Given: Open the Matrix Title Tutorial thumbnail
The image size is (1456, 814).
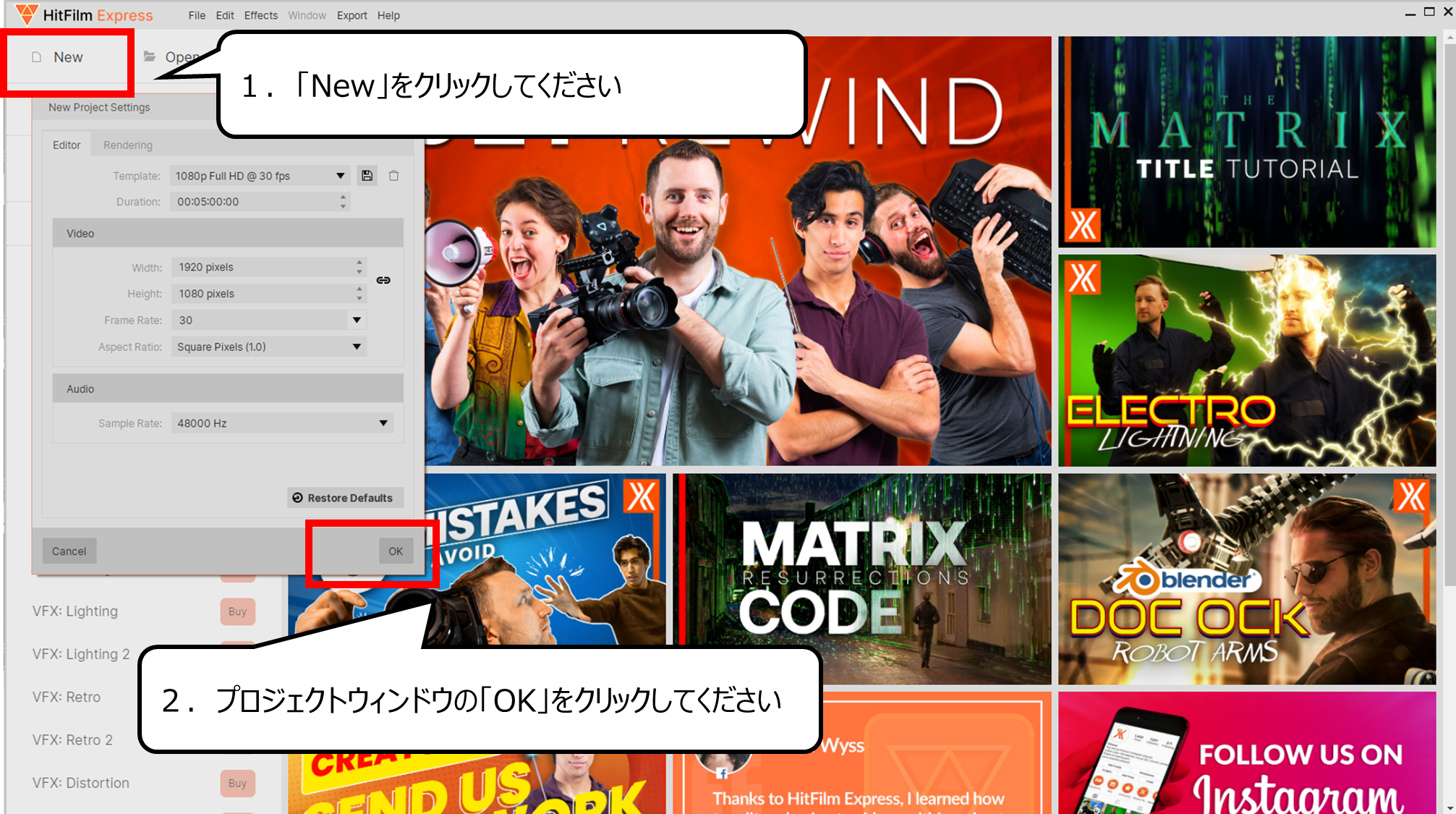Looking at the screenshot, I should (1247, 142).
